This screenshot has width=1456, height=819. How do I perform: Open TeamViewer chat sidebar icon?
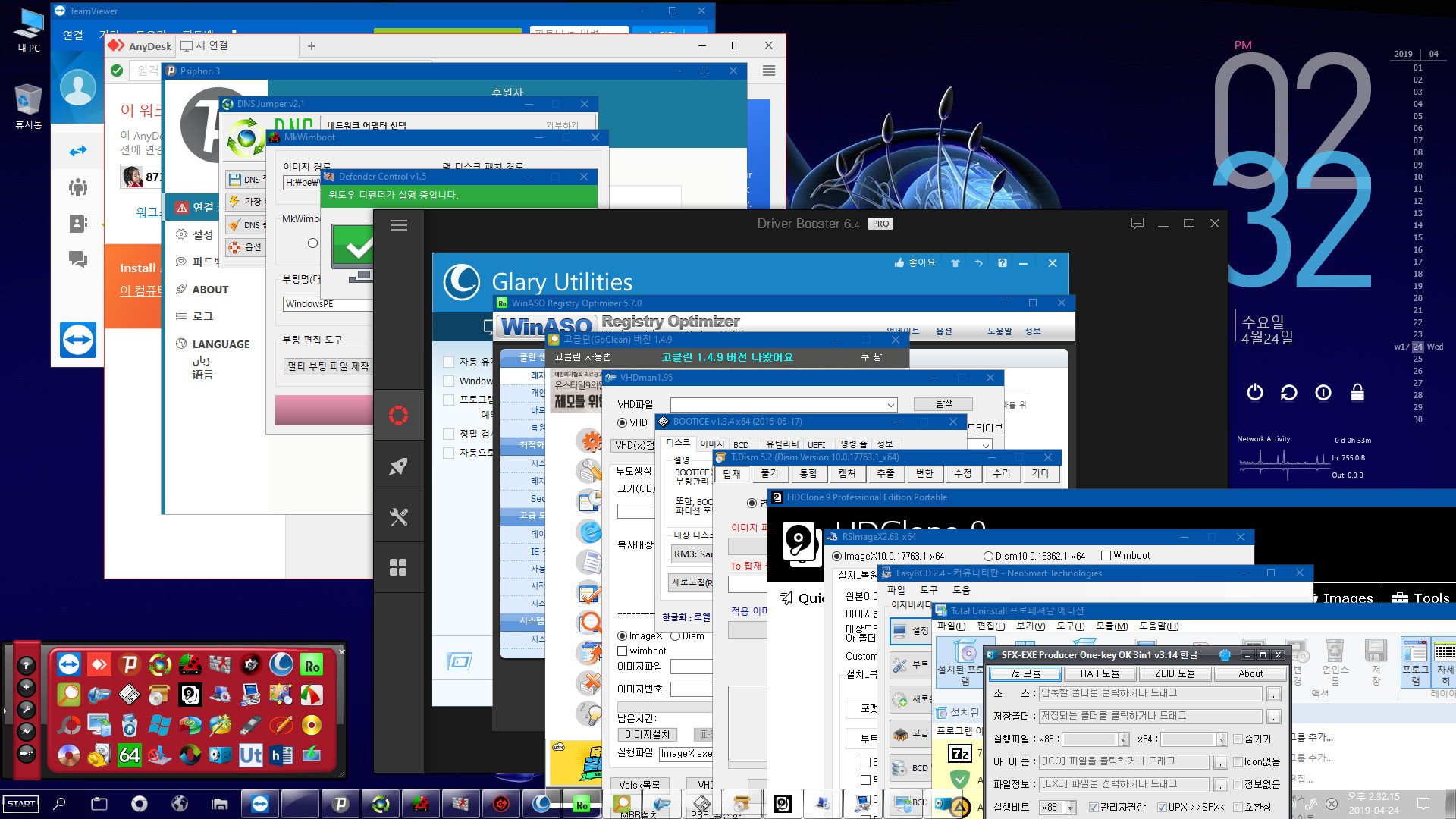(x=78, y=259)
